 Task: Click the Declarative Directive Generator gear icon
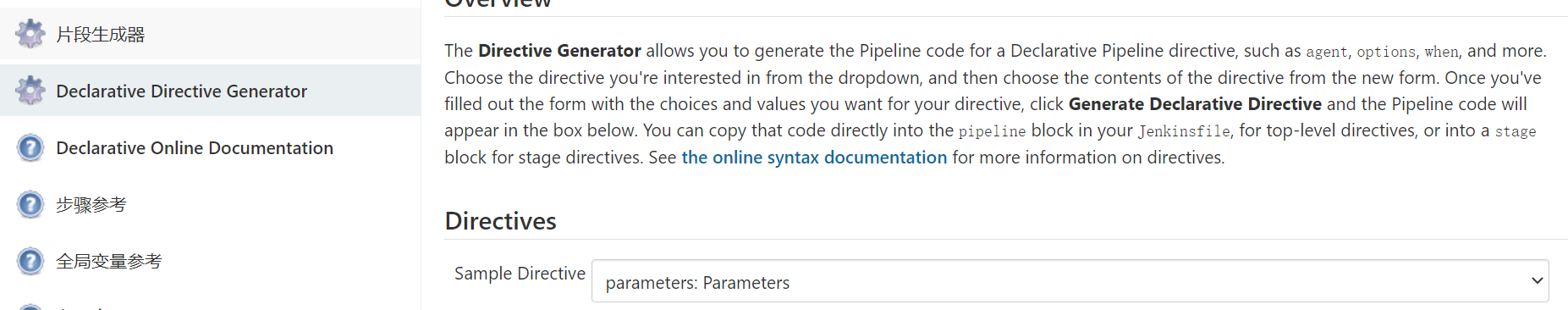pyautogui.click(x=30, y=91)
